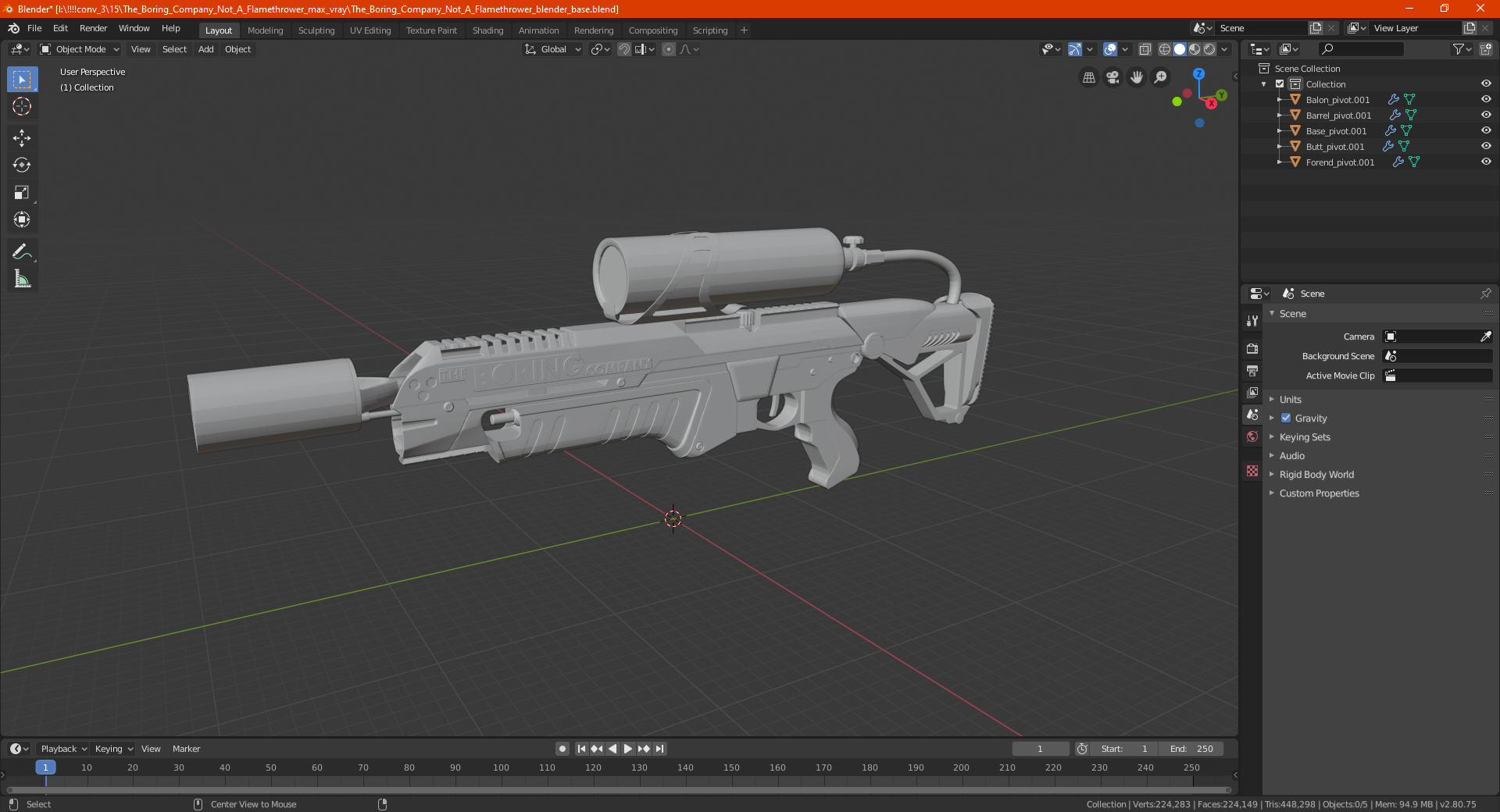Click the Z axis on navigation gizmo
The width and height of the screenshot is (1500, 812).
click(x=1198, y=73)
